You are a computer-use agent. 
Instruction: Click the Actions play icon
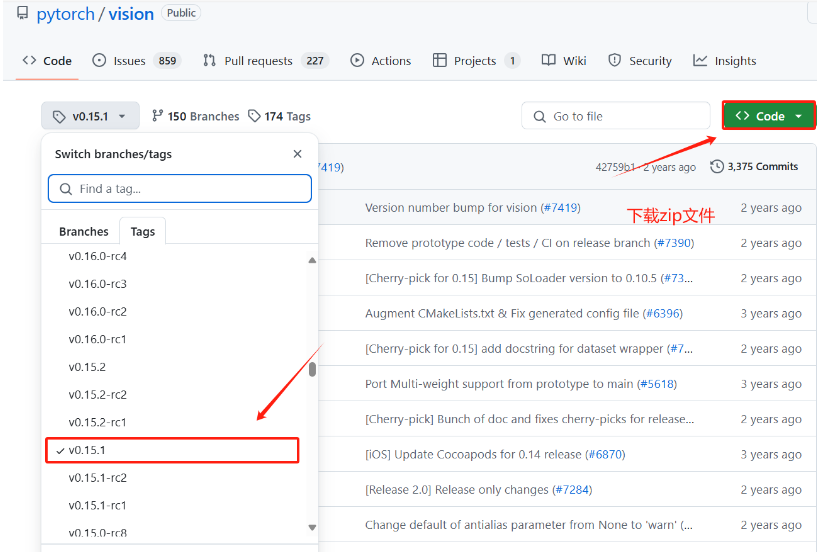[357, 60]
